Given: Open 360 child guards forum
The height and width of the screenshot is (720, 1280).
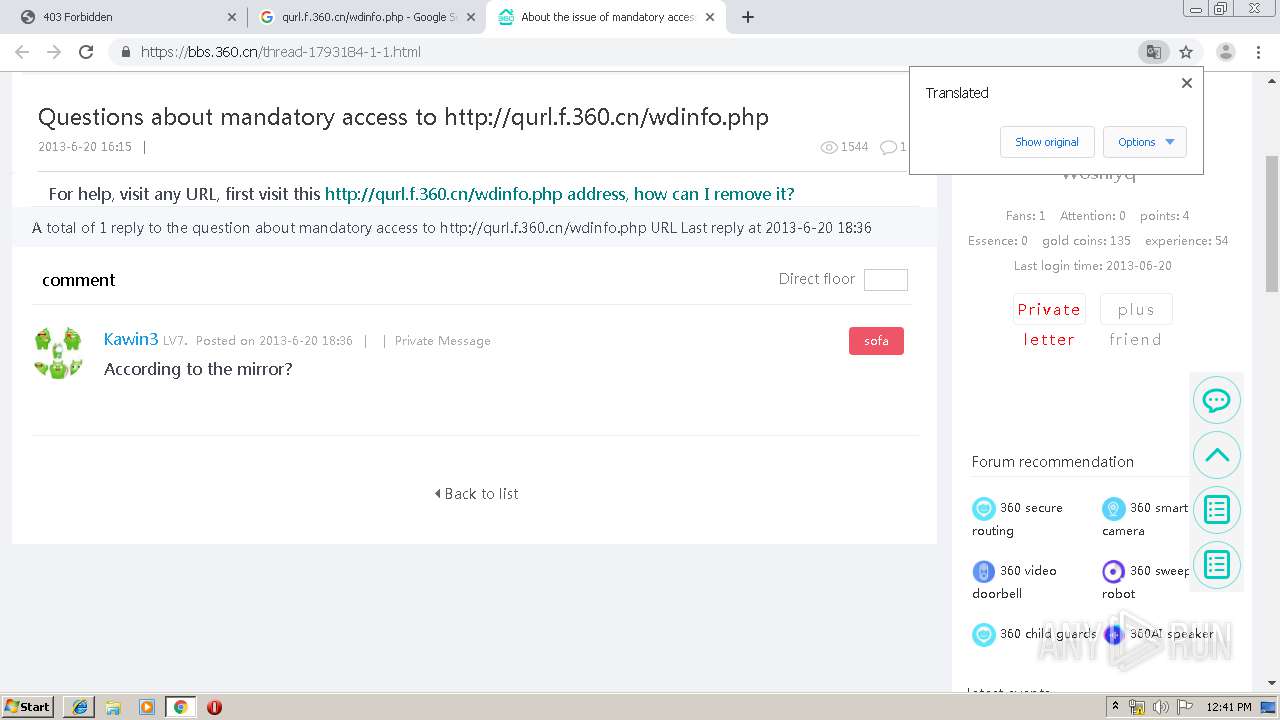Looking at the screenshot, I should 1034,634.
